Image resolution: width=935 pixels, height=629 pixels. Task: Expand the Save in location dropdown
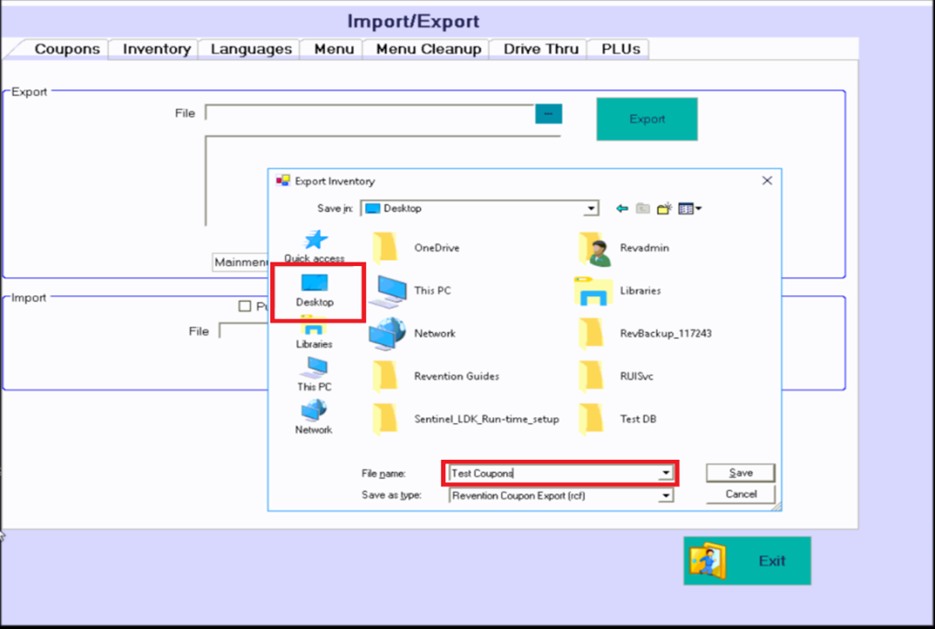(591, 209)
